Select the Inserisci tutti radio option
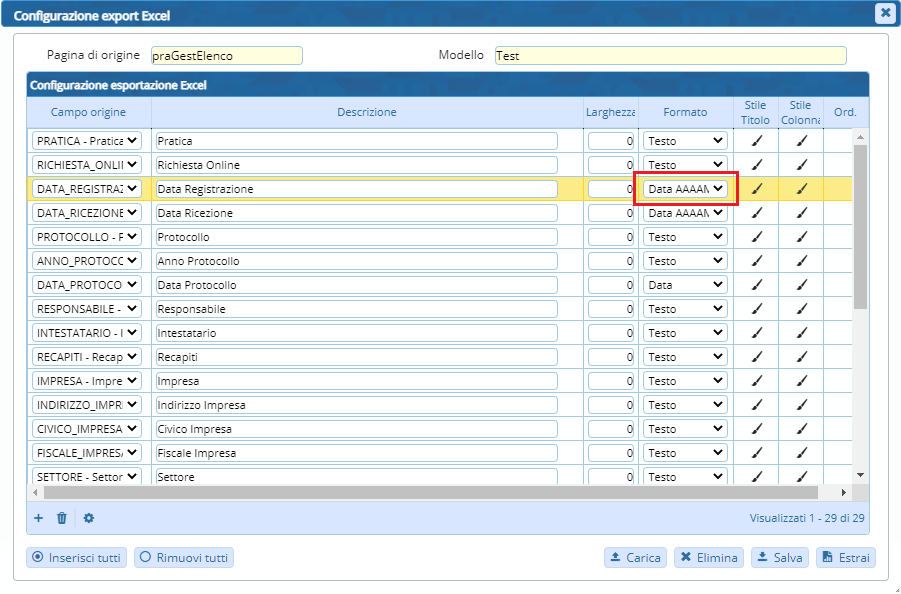Viewport: 901px width, 594px height. tap(77, 558)
